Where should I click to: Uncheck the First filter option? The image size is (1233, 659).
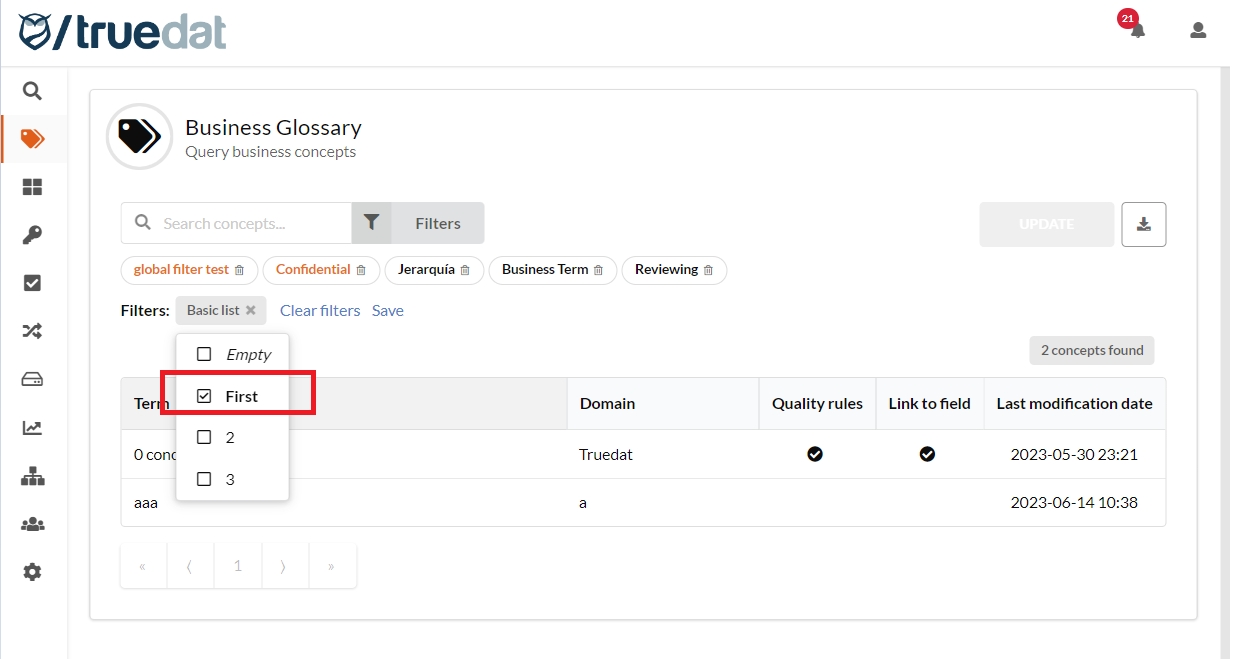tap(205, 396)
